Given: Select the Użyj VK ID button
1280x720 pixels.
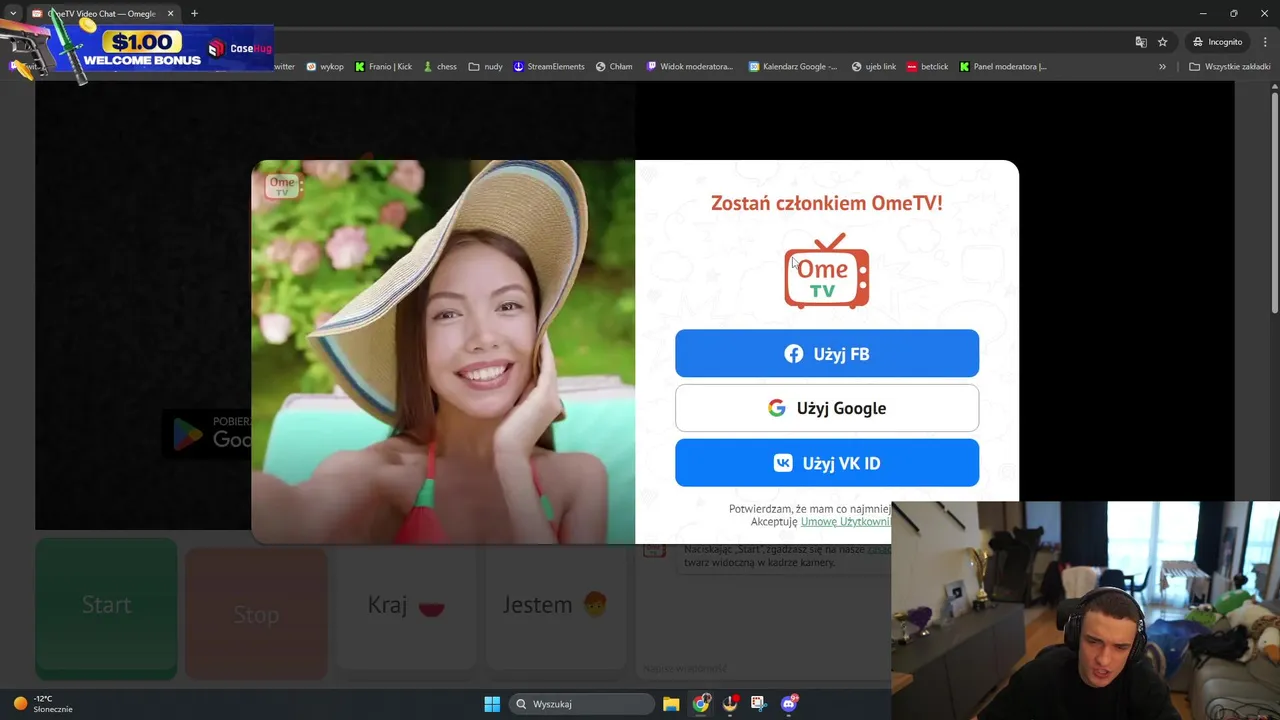Looking at the screenshot, I should coord(827,463).
